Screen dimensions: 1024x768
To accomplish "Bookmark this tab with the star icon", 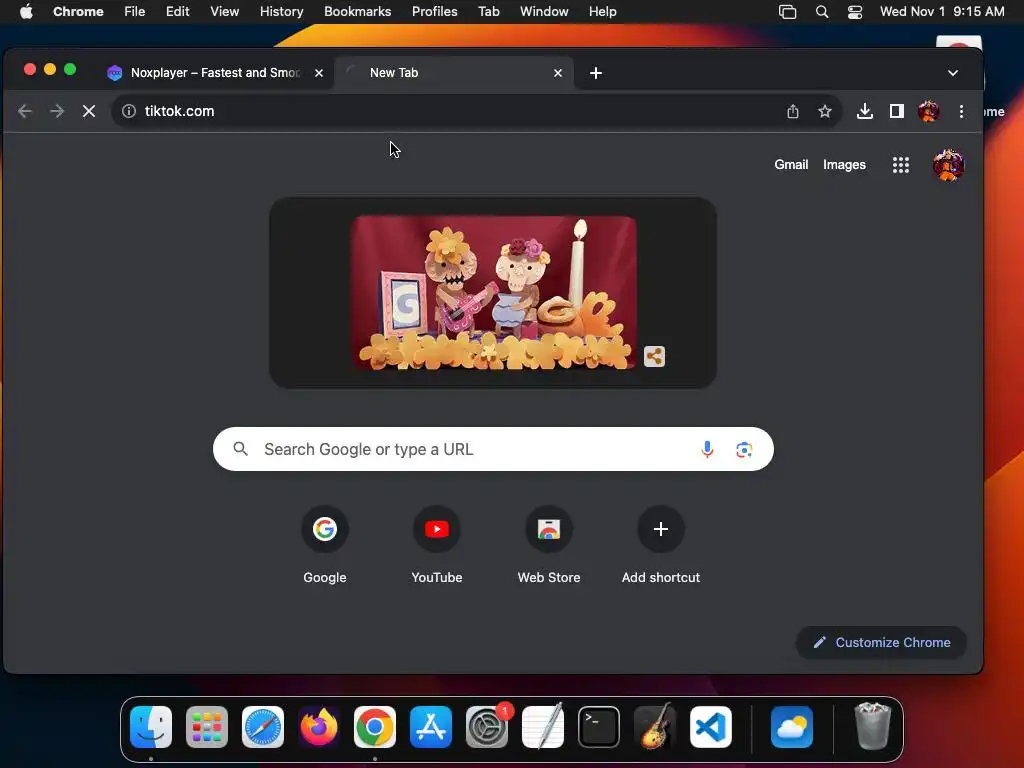I will (x=825, y=111).
